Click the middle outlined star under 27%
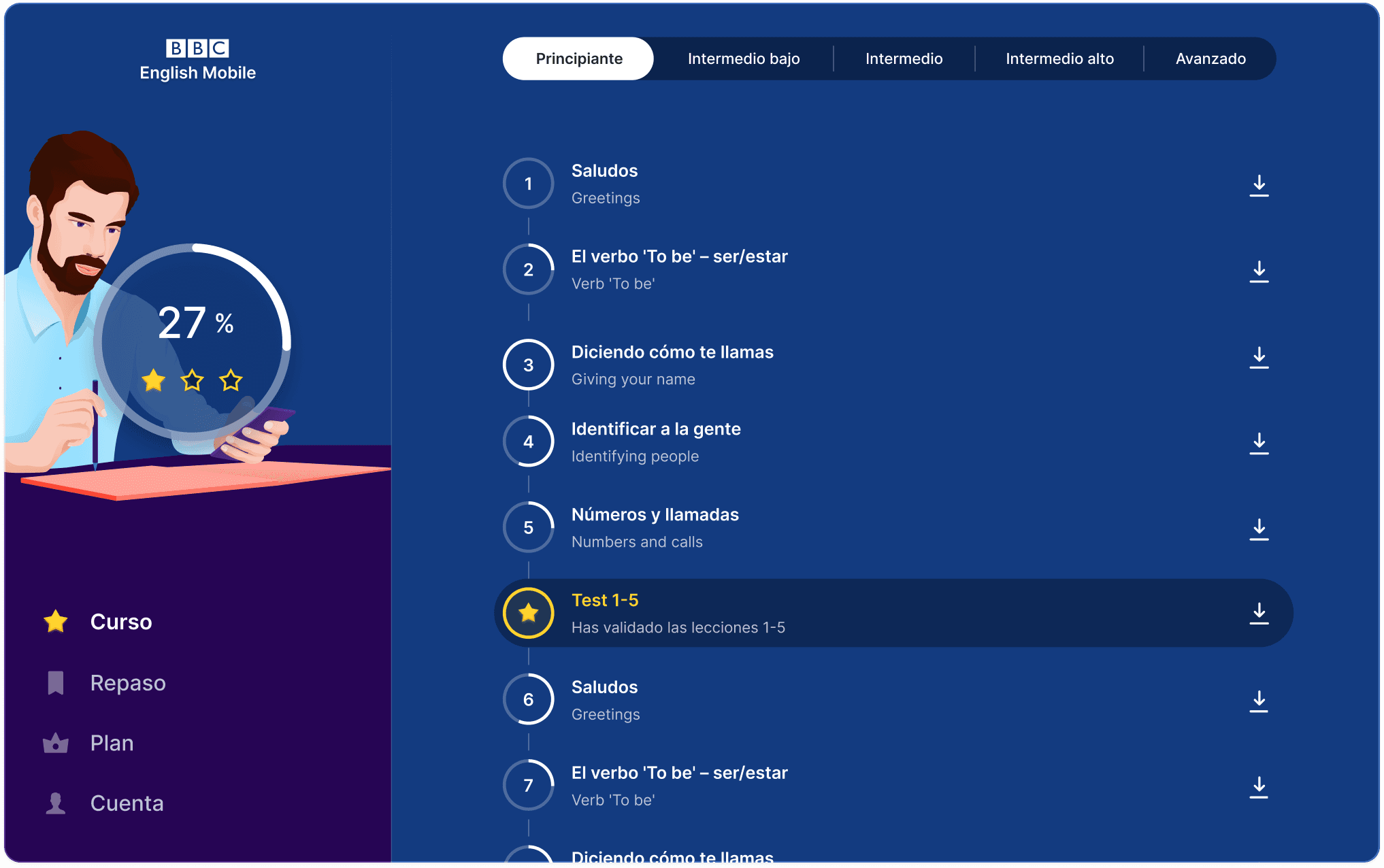The image size is (1384, 868). (193, 380)
